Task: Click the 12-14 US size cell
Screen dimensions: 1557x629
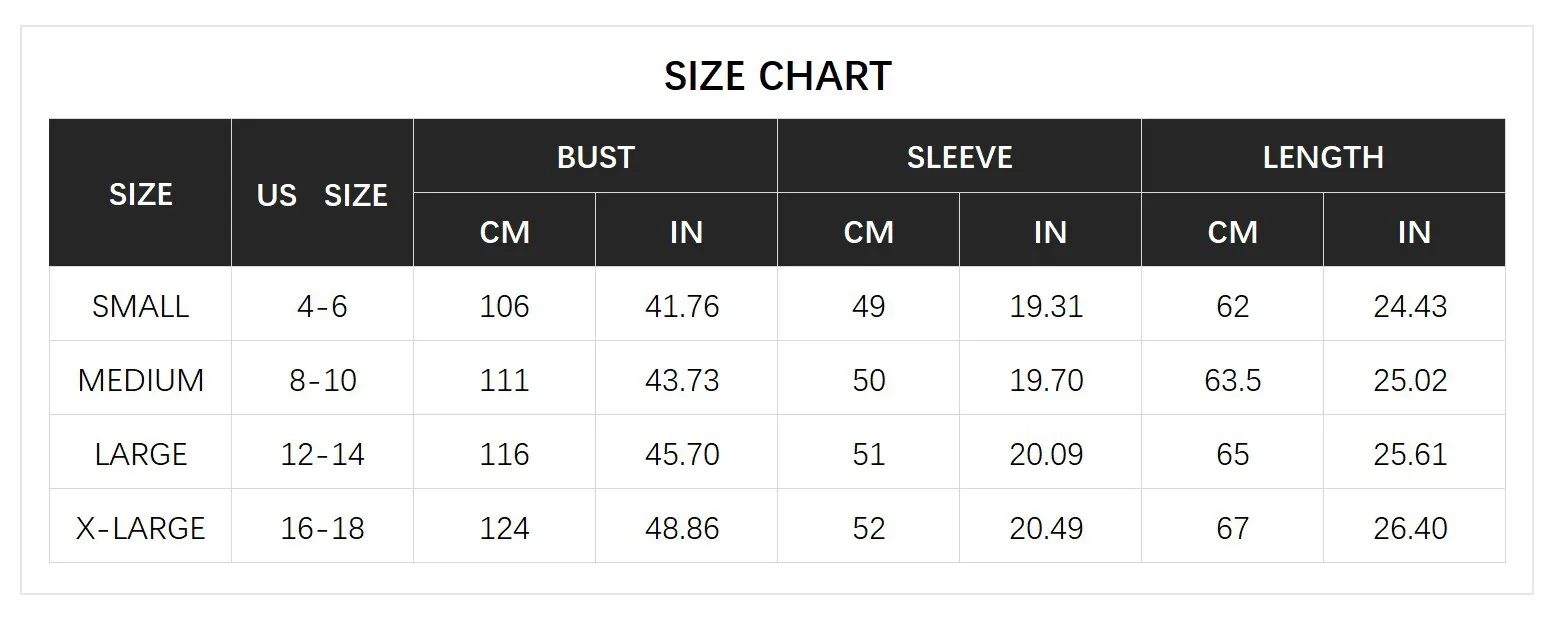Action: (x=322, y=454)
